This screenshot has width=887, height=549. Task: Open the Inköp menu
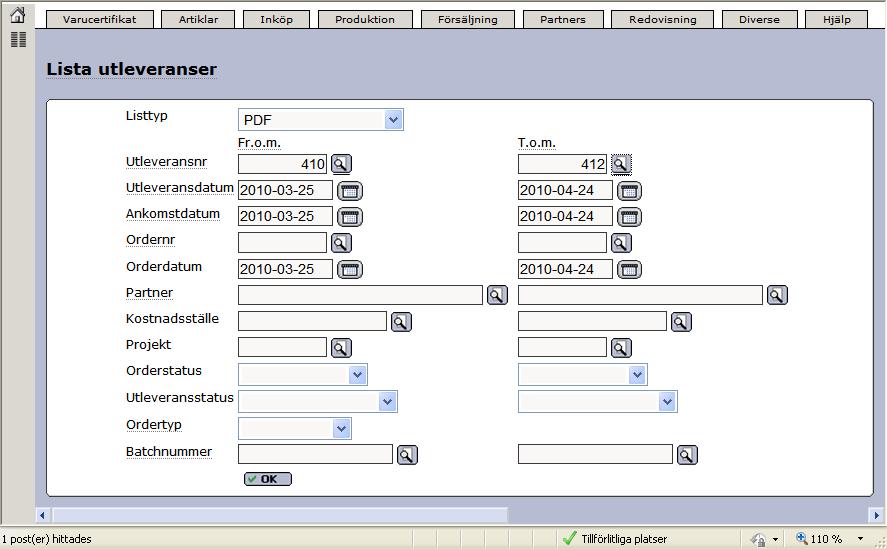click(x=277, y=19)
